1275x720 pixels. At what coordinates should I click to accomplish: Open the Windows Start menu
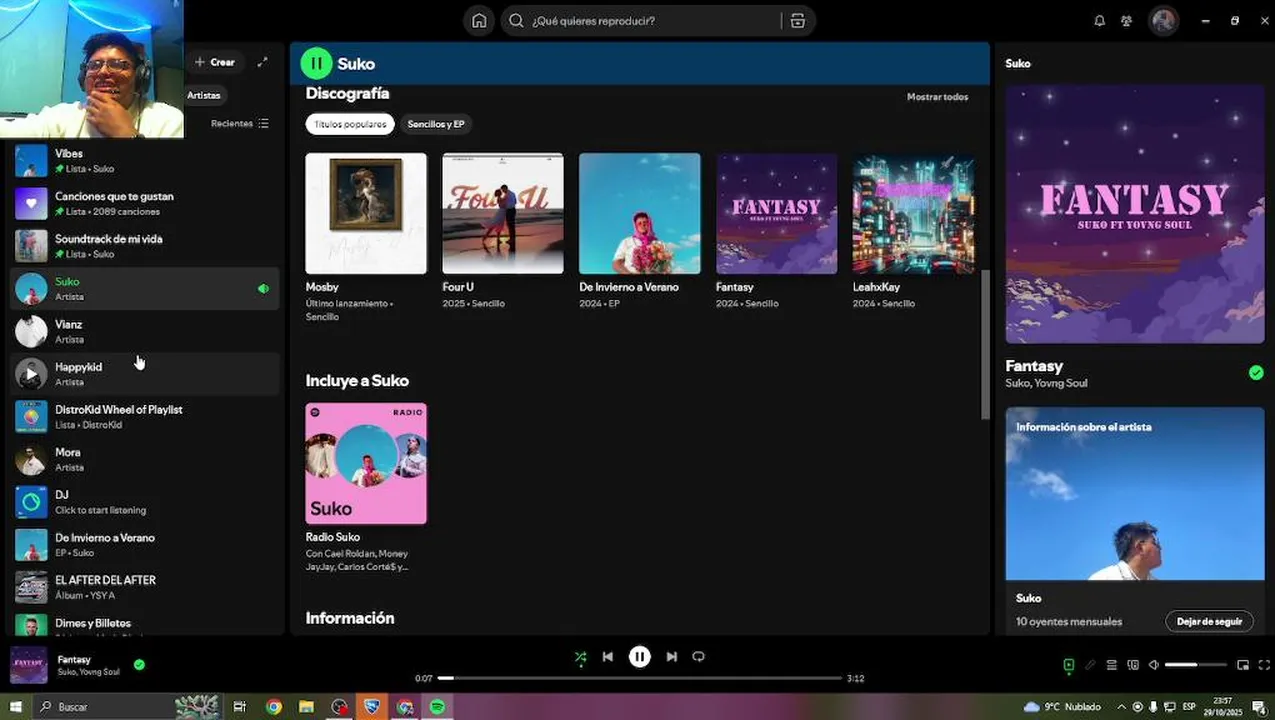[15, 707]
